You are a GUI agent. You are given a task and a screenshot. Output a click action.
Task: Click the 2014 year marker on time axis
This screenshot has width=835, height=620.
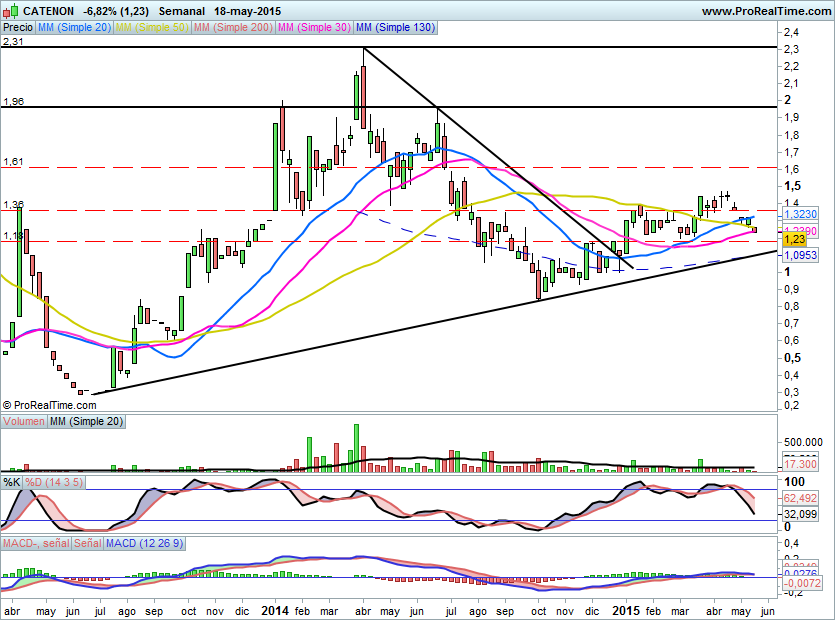273,609
